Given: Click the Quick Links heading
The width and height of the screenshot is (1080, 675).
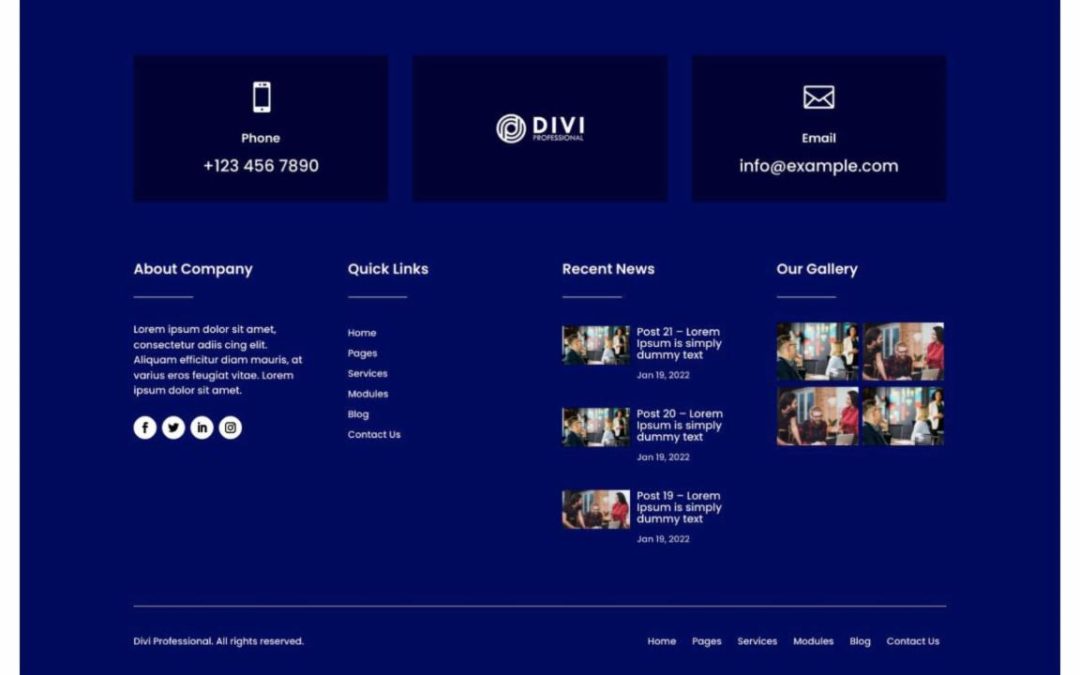Looking at the screenshot, I should point(388,269).
